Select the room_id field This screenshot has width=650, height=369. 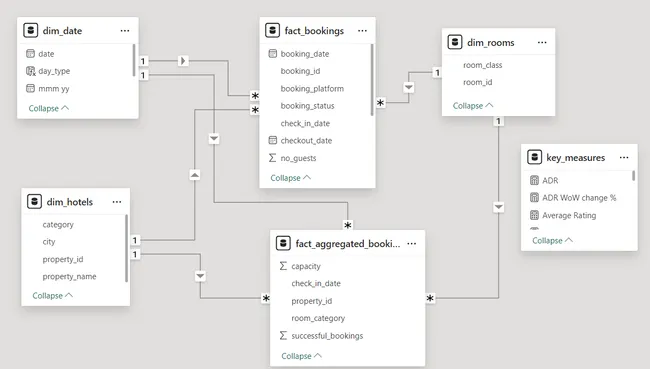pyautogui.click(x=478, y=82)
